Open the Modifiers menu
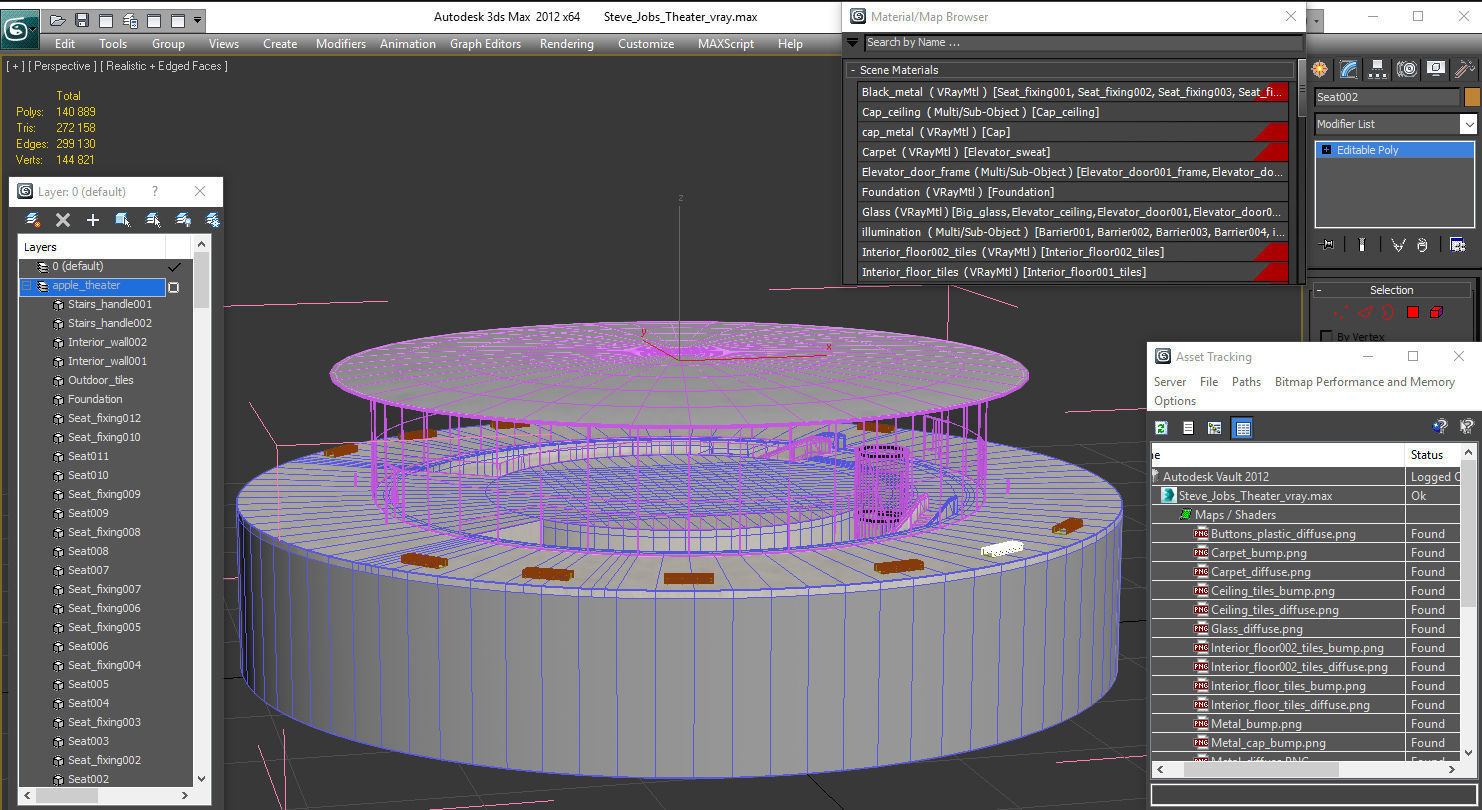Image resolution: width=1482 pixels, height=810 pixels. click(x=341, y=44)
